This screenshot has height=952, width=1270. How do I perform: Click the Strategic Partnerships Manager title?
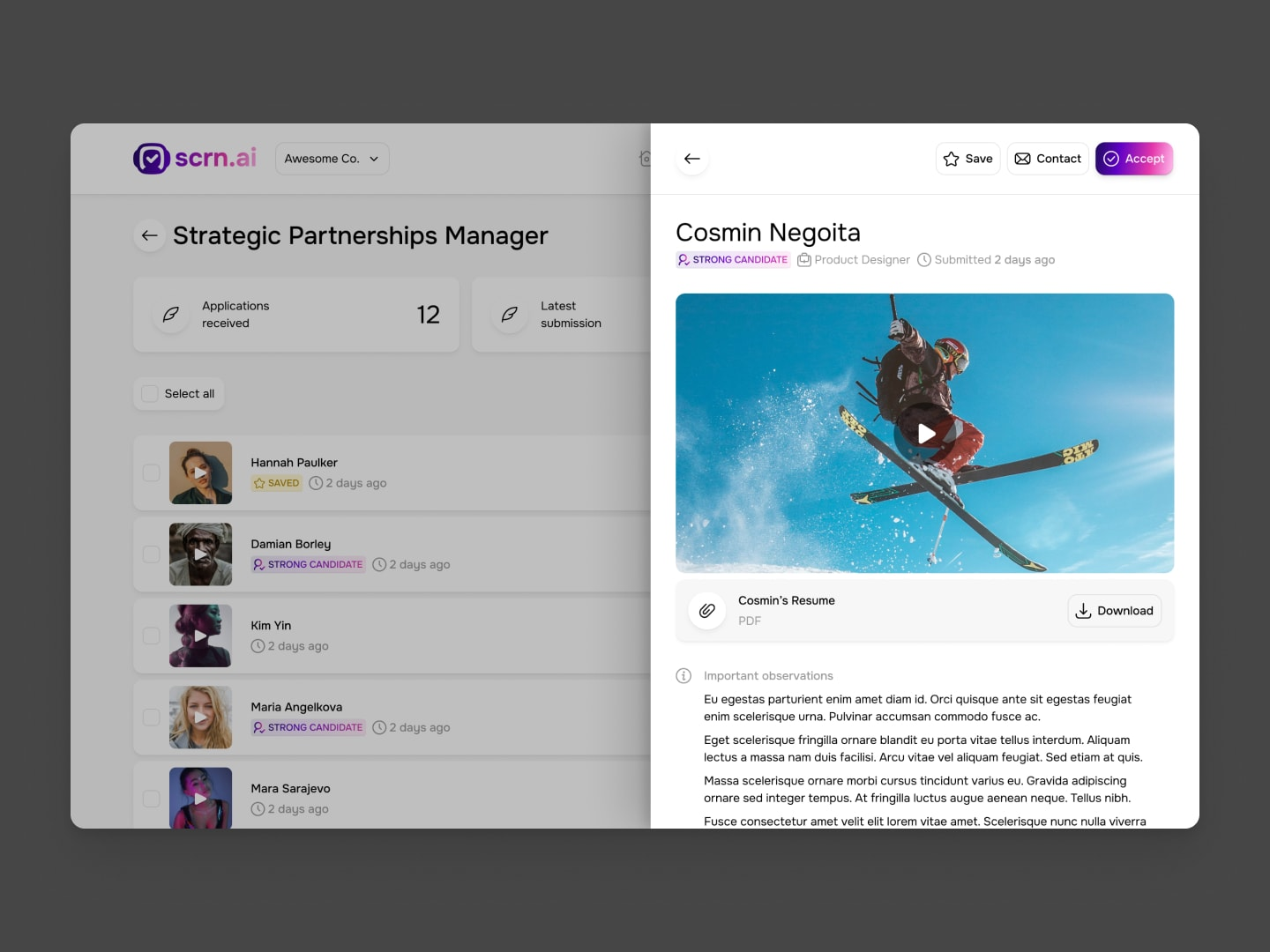click(x=361, y=235)
